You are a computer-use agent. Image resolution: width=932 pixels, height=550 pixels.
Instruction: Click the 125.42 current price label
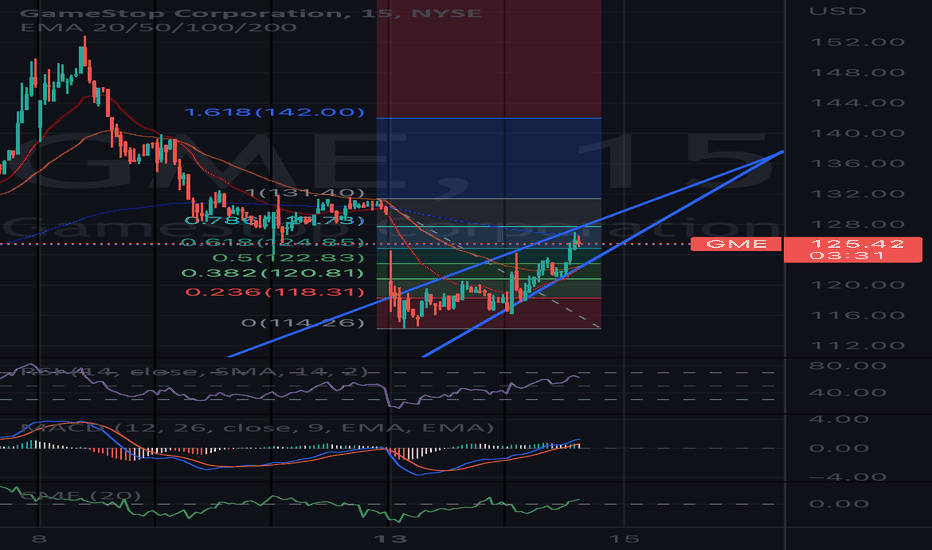tap(858, 244)
